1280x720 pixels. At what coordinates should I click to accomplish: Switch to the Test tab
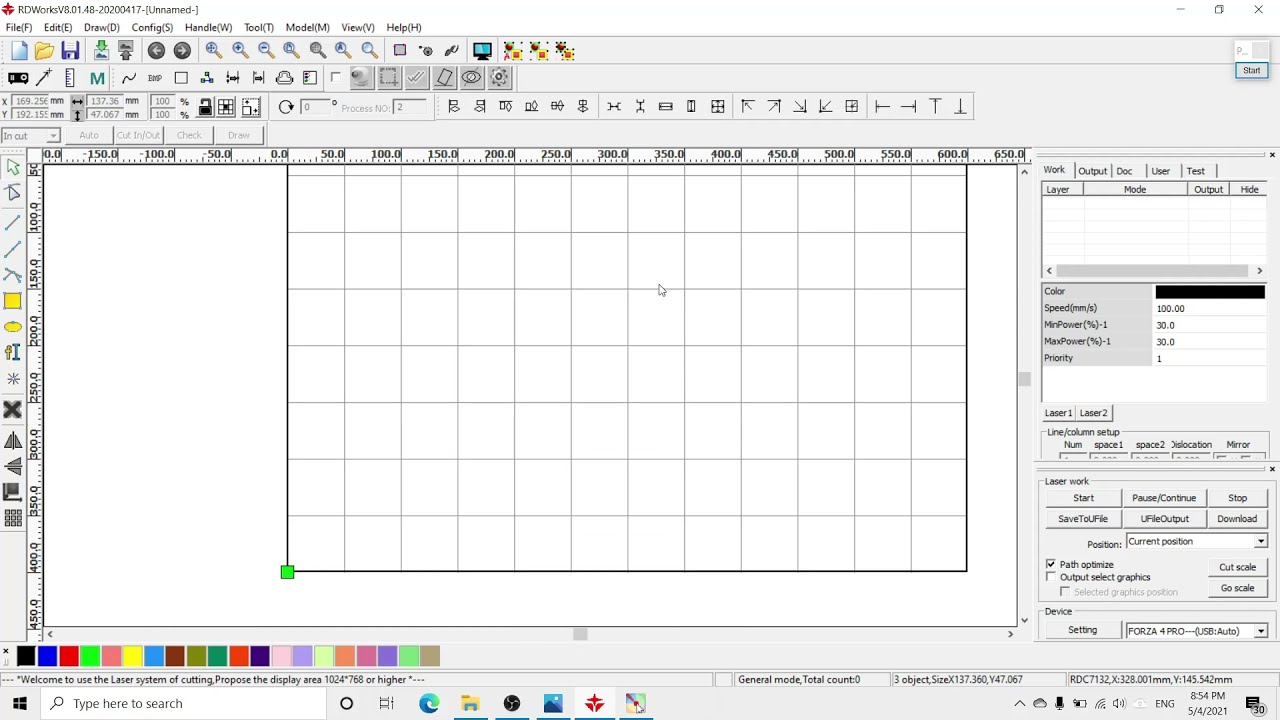(1196, 171)
